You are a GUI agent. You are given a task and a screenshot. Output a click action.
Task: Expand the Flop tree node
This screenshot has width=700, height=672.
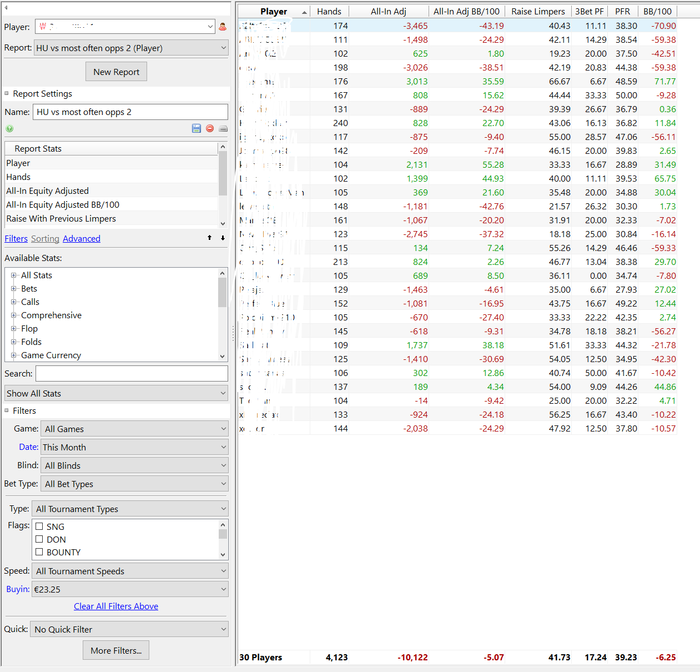pos(13,329)
